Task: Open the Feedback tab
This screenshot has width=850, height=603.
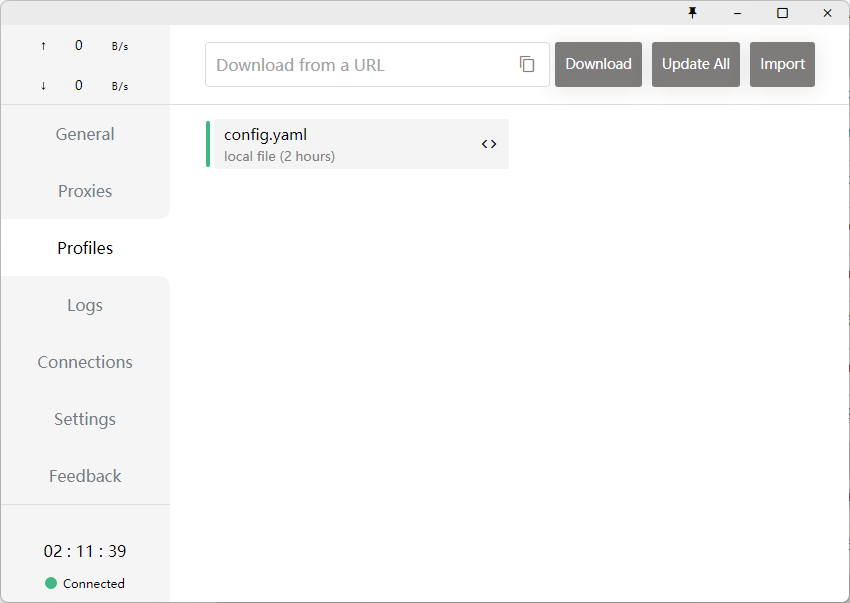Action: click(85, 476)
